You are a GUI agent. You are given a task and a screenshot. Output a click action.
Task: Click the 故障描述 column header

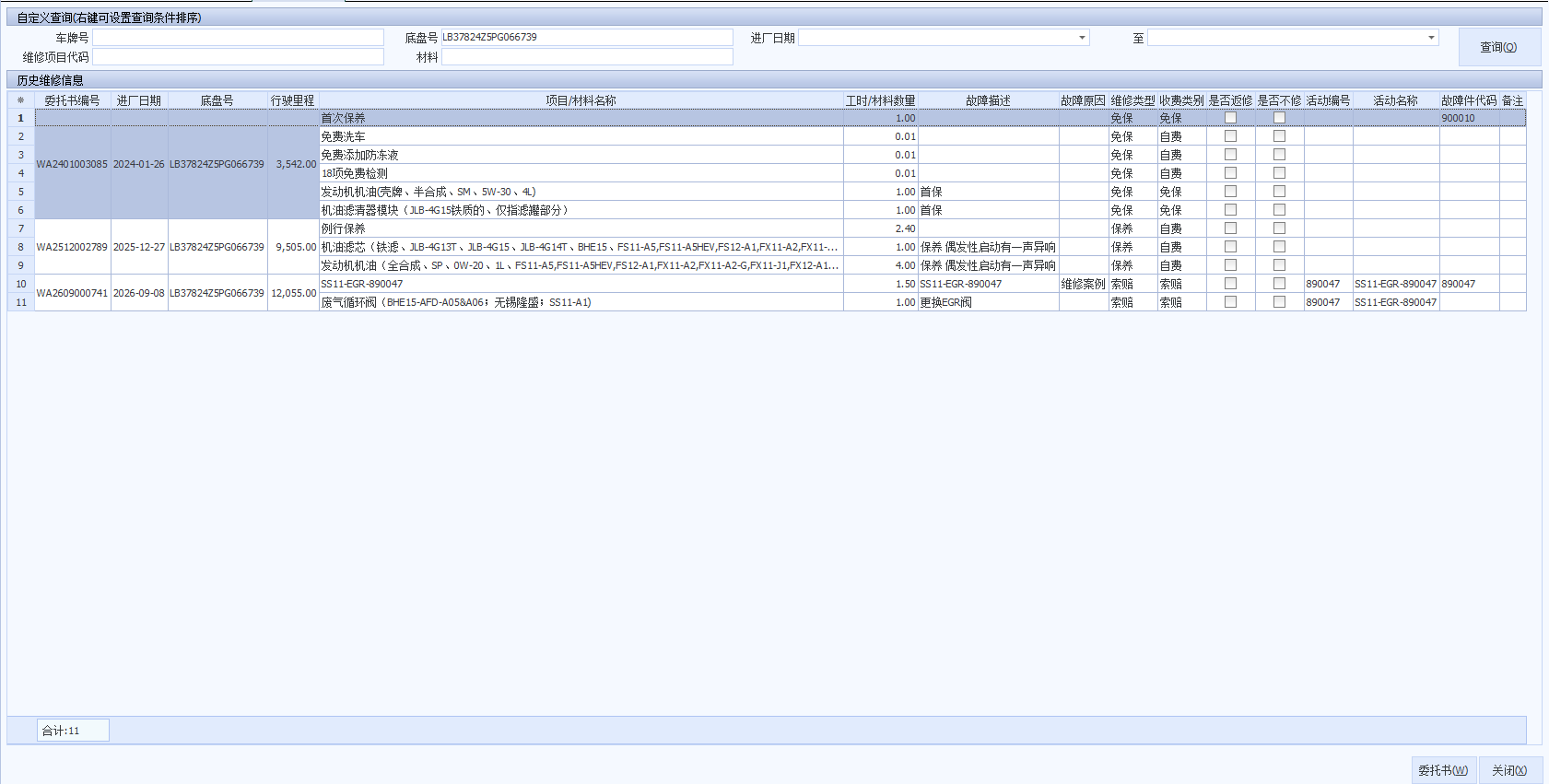coord(989,100)
